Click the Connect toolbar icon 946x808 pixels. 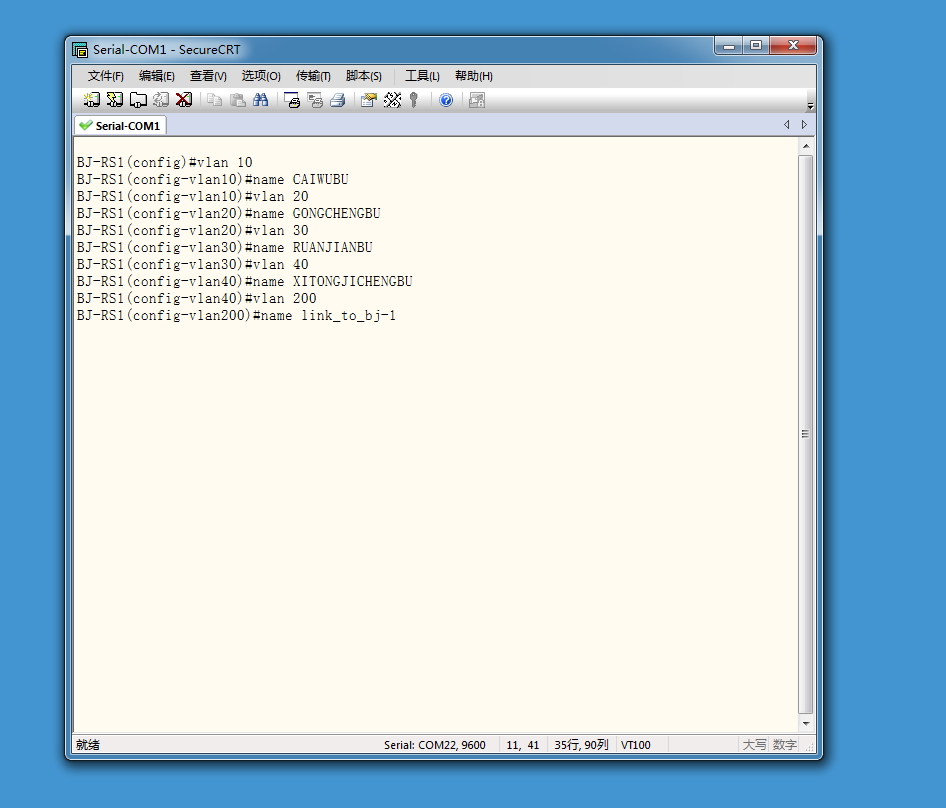pos(92,100)
